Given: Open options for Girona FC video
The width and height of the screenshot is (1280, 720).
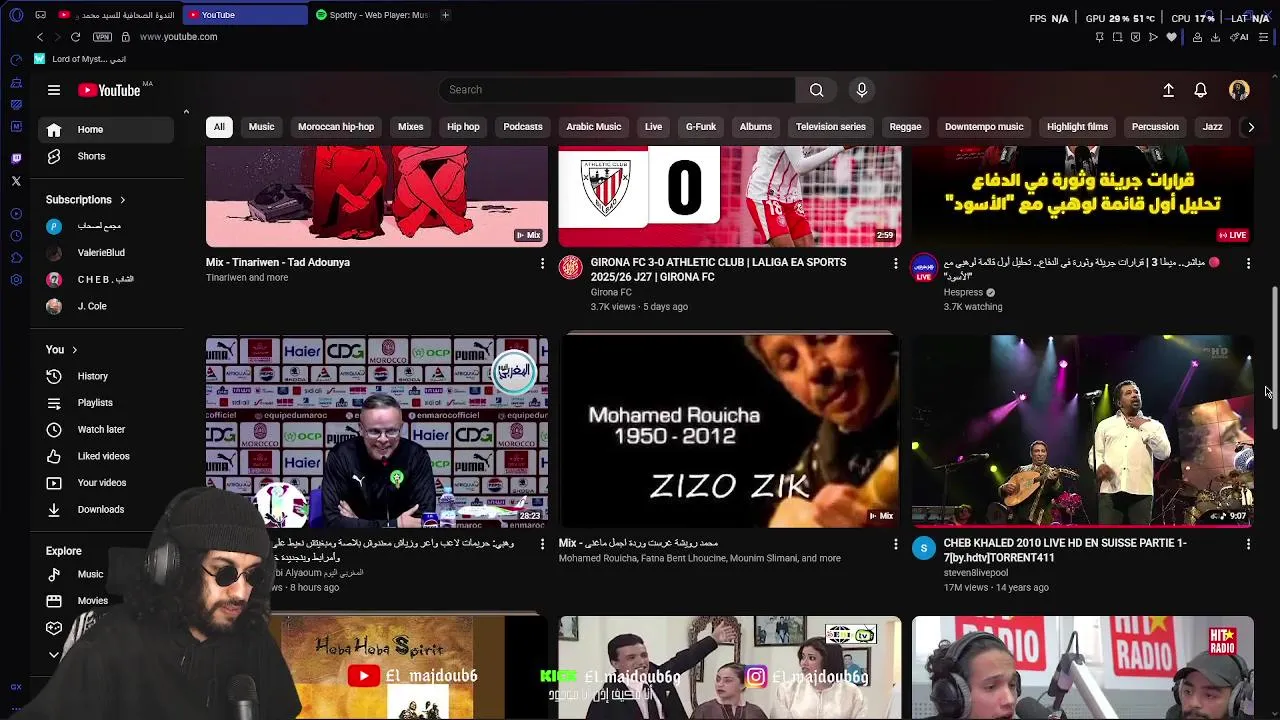Looking at the screenshot, I should [896, 263].
